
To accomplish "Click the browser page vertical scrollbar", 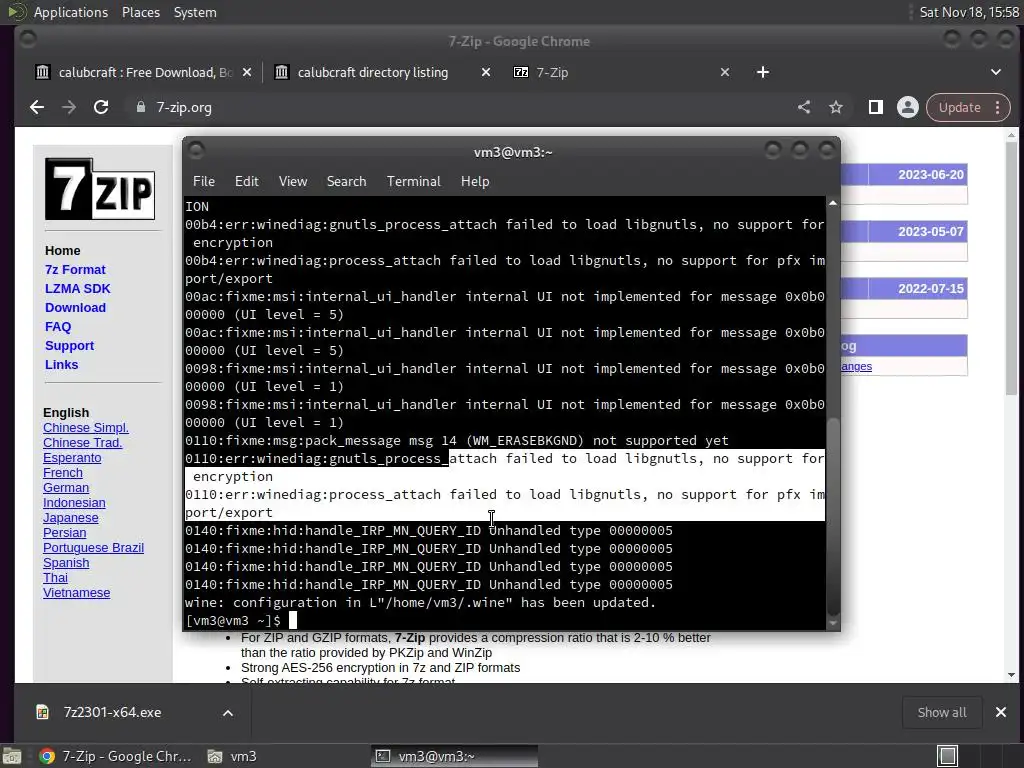I will pyautogui.click(x=1012, y=268).
